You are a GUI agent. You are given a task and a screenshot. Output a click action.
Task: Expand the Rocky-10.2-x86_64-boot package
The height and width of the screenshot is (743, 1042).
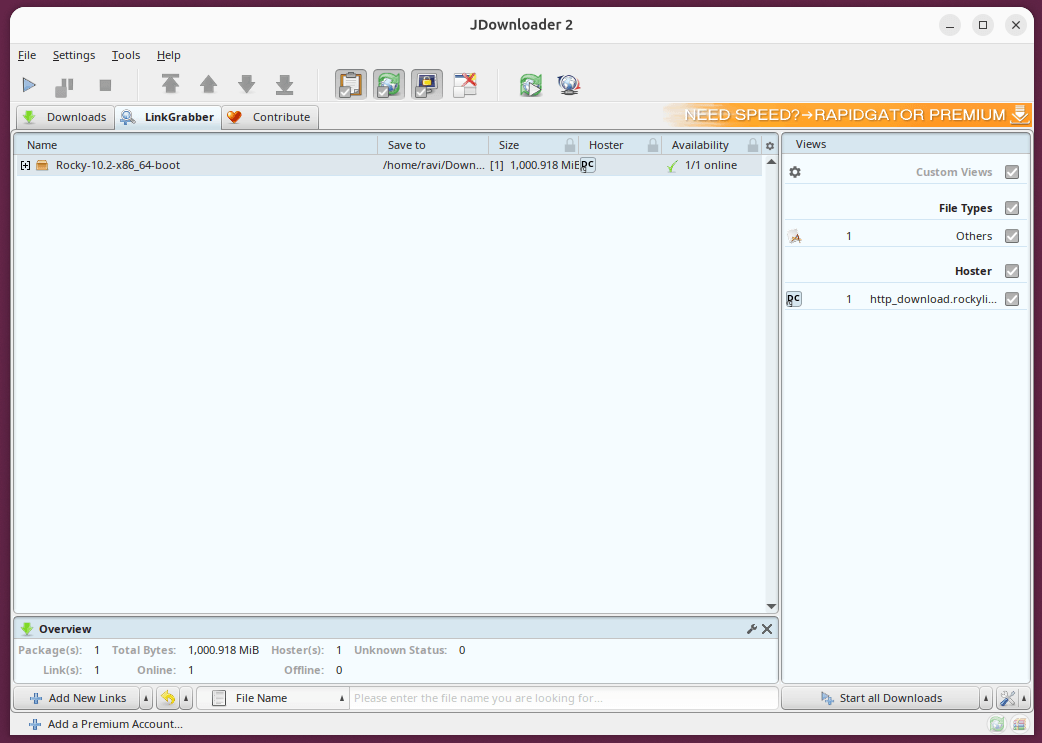[25, 165]
